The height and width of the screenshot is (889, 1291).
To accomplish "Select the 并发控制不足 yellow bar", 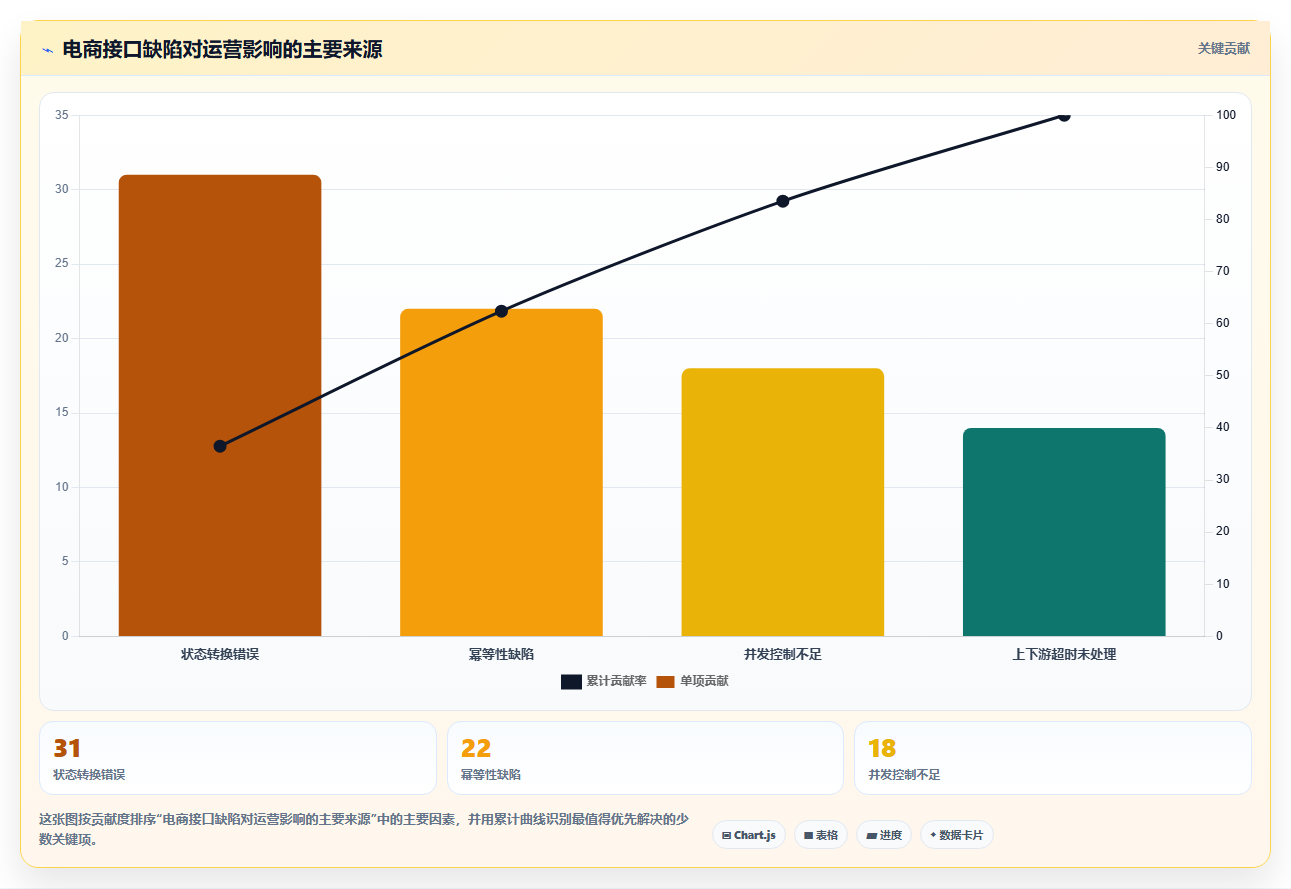I will coord(783,502).
